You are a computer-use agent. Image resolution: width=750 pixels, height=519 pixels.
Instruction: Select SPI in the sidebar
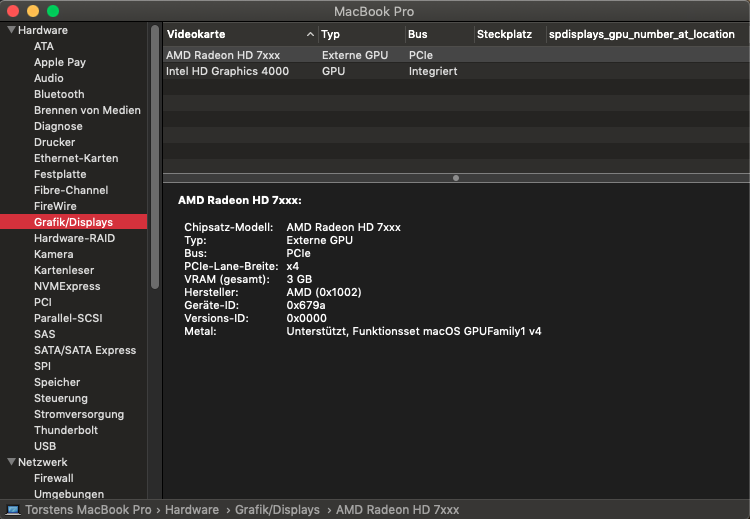[42, 366]
